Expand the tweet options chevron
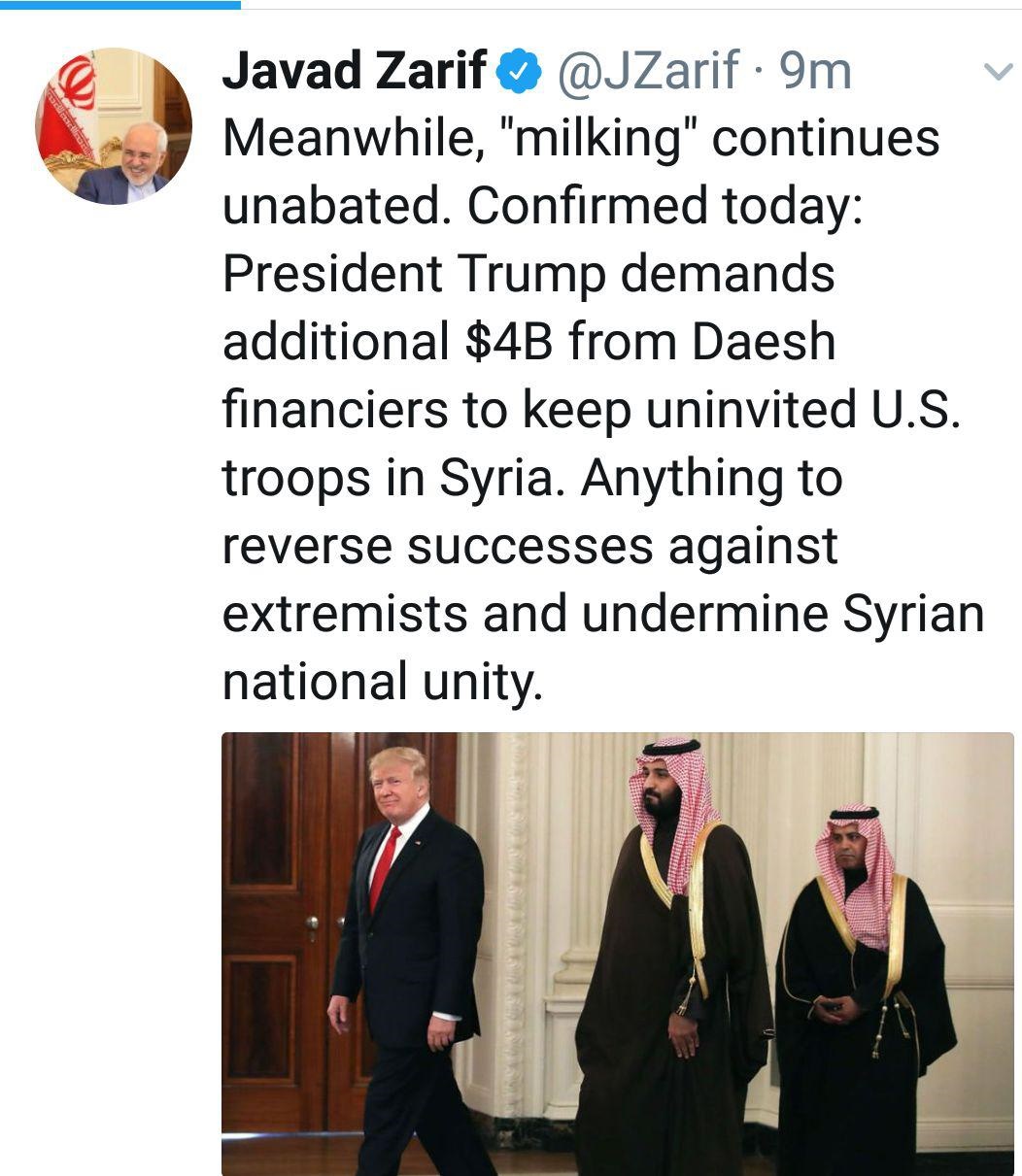Viewport: 1022px width, 1176px height. [998, 72]
